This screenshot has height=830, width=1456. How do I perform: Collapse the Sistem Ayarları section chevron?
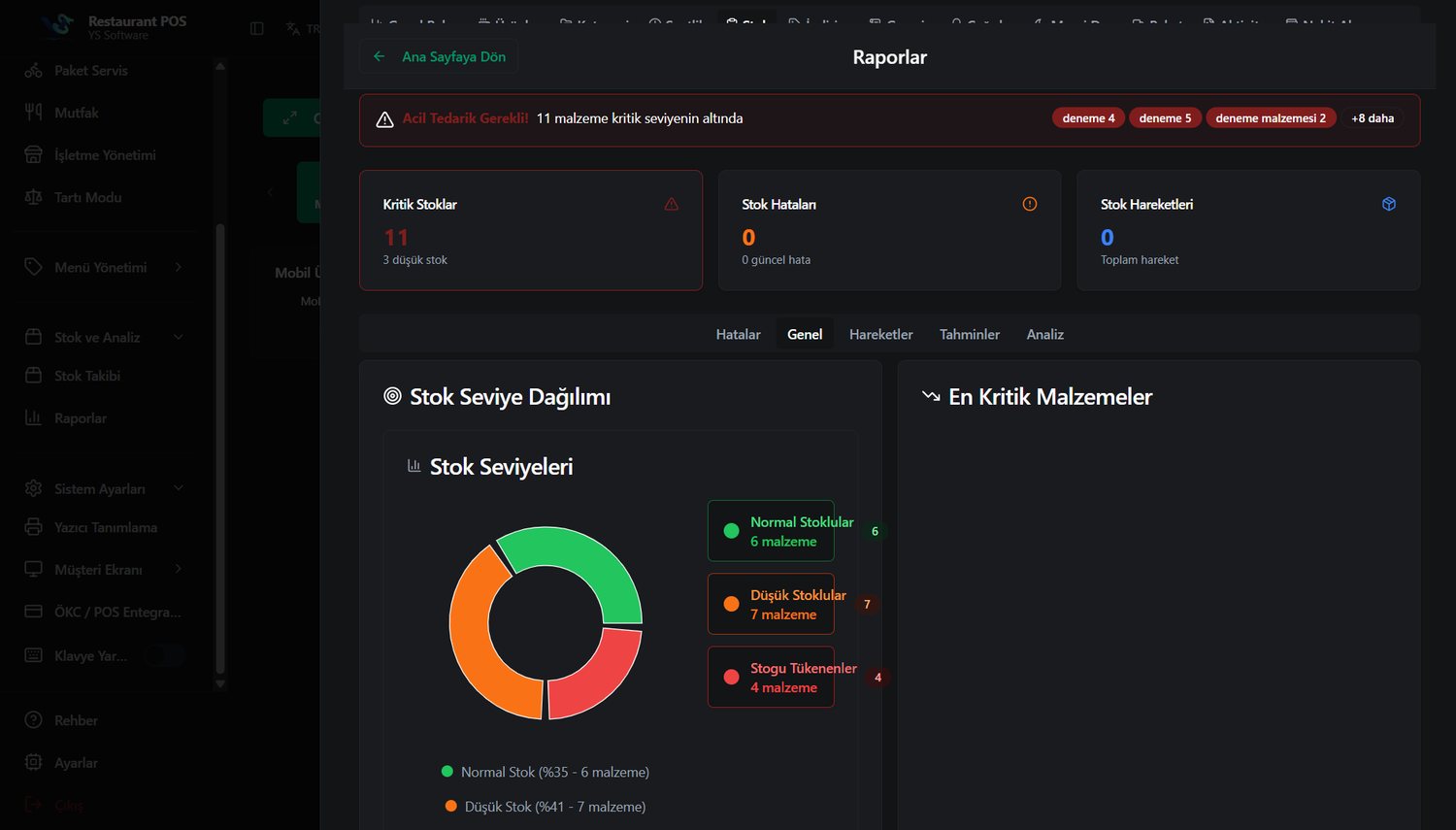[x=179, y=488]
